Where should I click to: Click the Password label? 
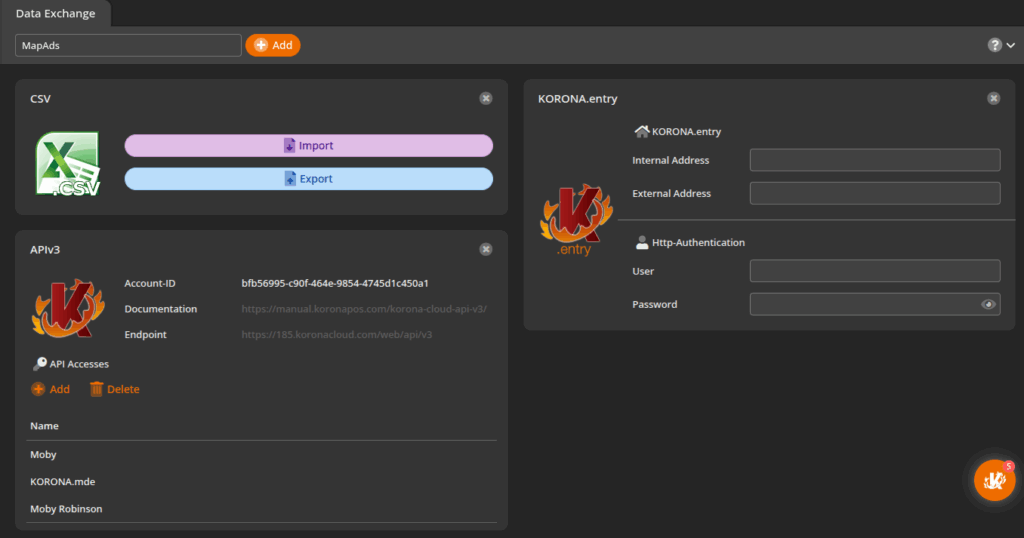(654, 304)
